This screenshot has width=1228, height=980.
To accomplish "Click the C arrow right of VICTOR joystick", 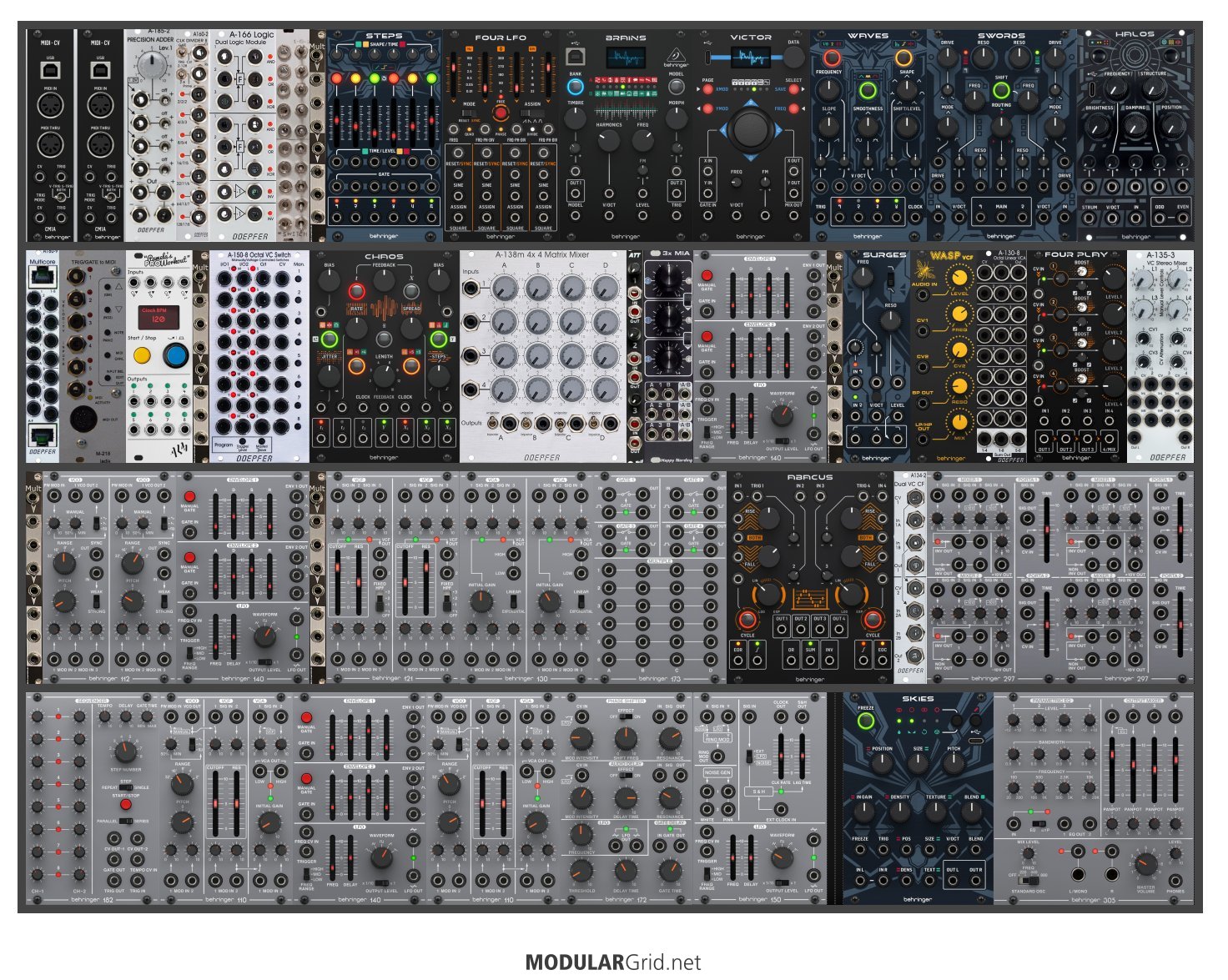I will click(x=780, y=132).
